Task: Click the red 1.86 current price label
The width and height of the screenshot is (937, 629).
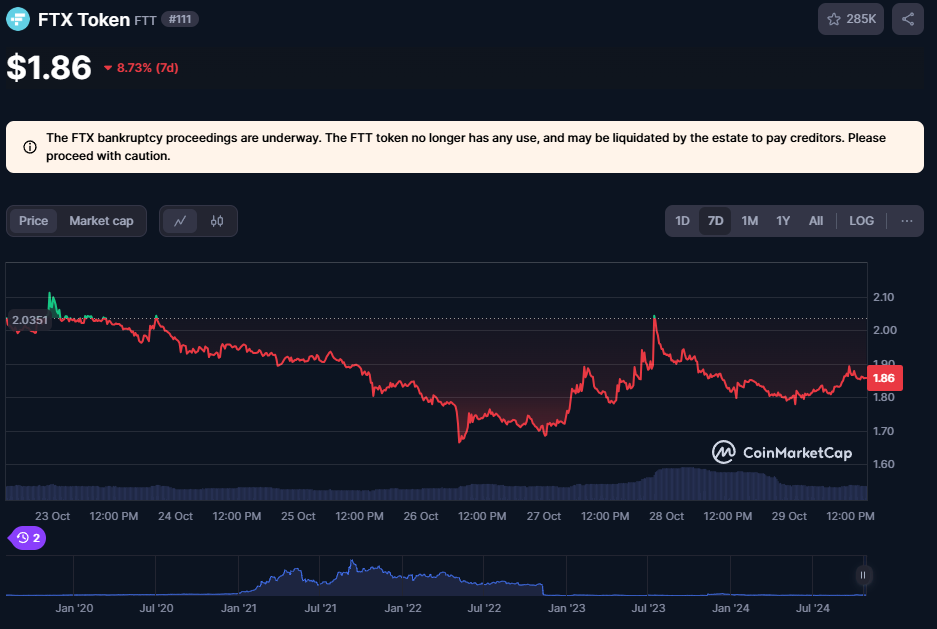Action: (884, 378)
